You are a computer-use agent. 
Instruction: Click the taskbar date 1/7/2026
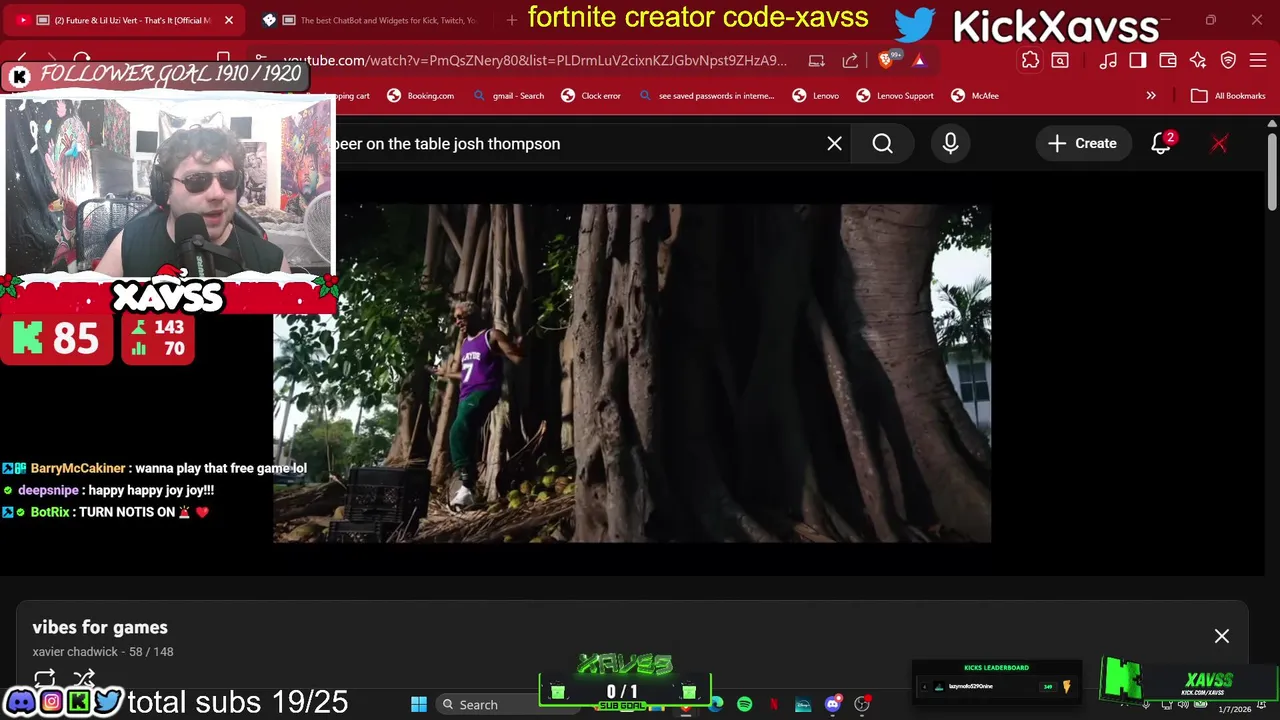[x=1234, y=709]
